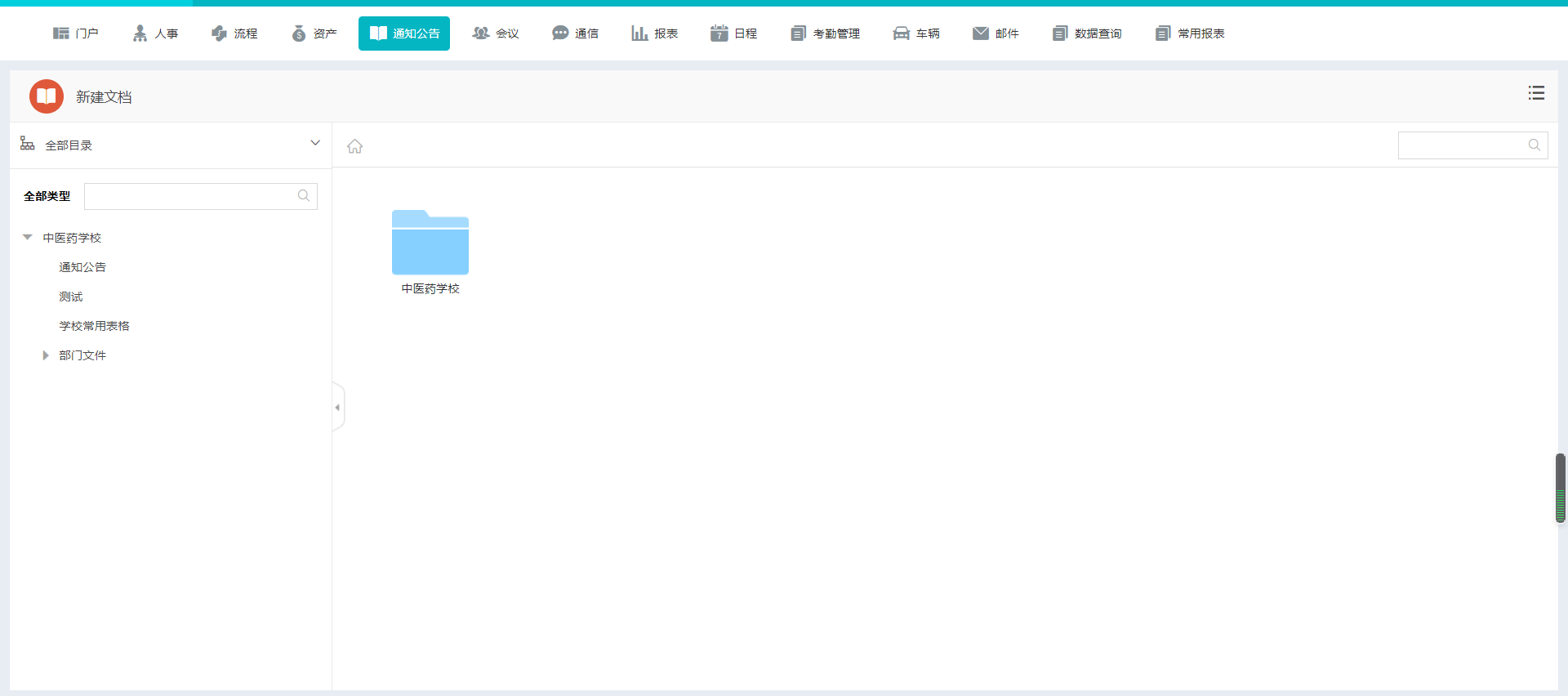Expand the 全部目录 dropdown chevron
Viewport: 1568px width, 696px height.
click(x=315, y=143)
